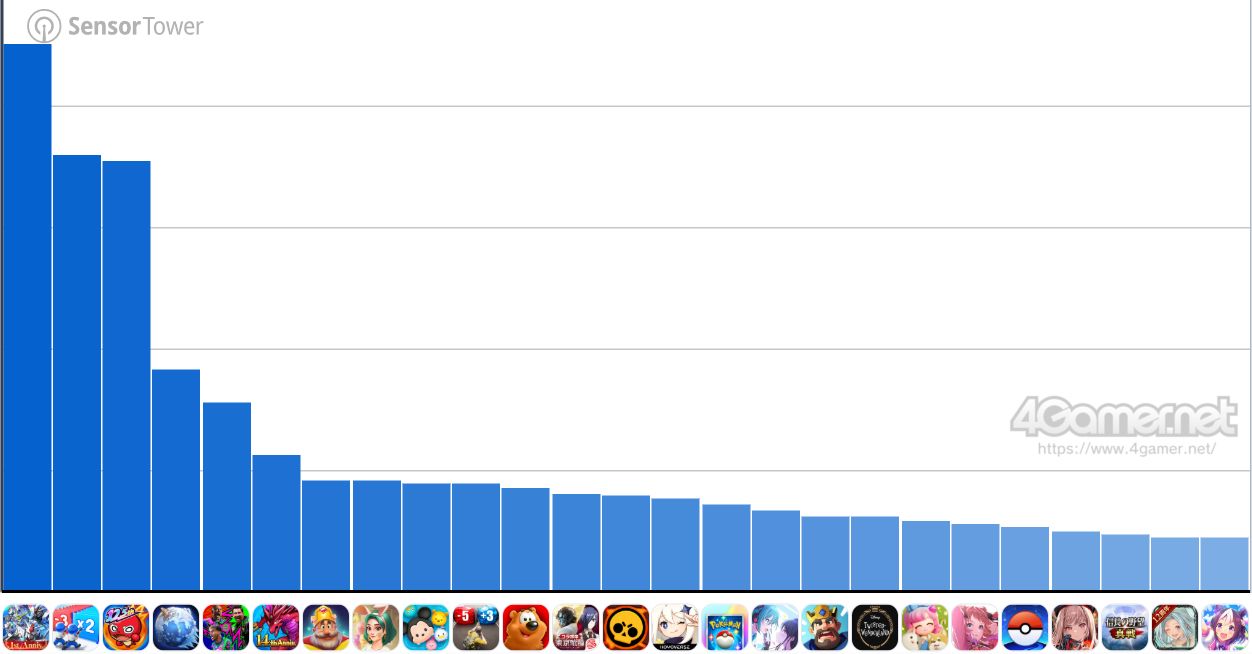Select the Disney Tsum Tsum icon

(x=426, y=627)
